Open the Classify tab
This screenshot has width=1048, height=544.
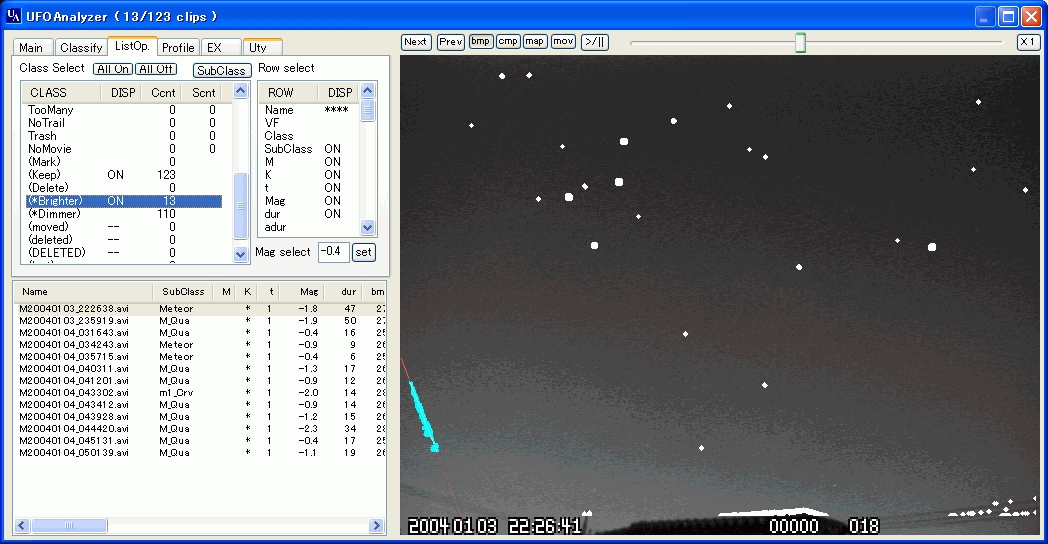click(x=81, y=48)
